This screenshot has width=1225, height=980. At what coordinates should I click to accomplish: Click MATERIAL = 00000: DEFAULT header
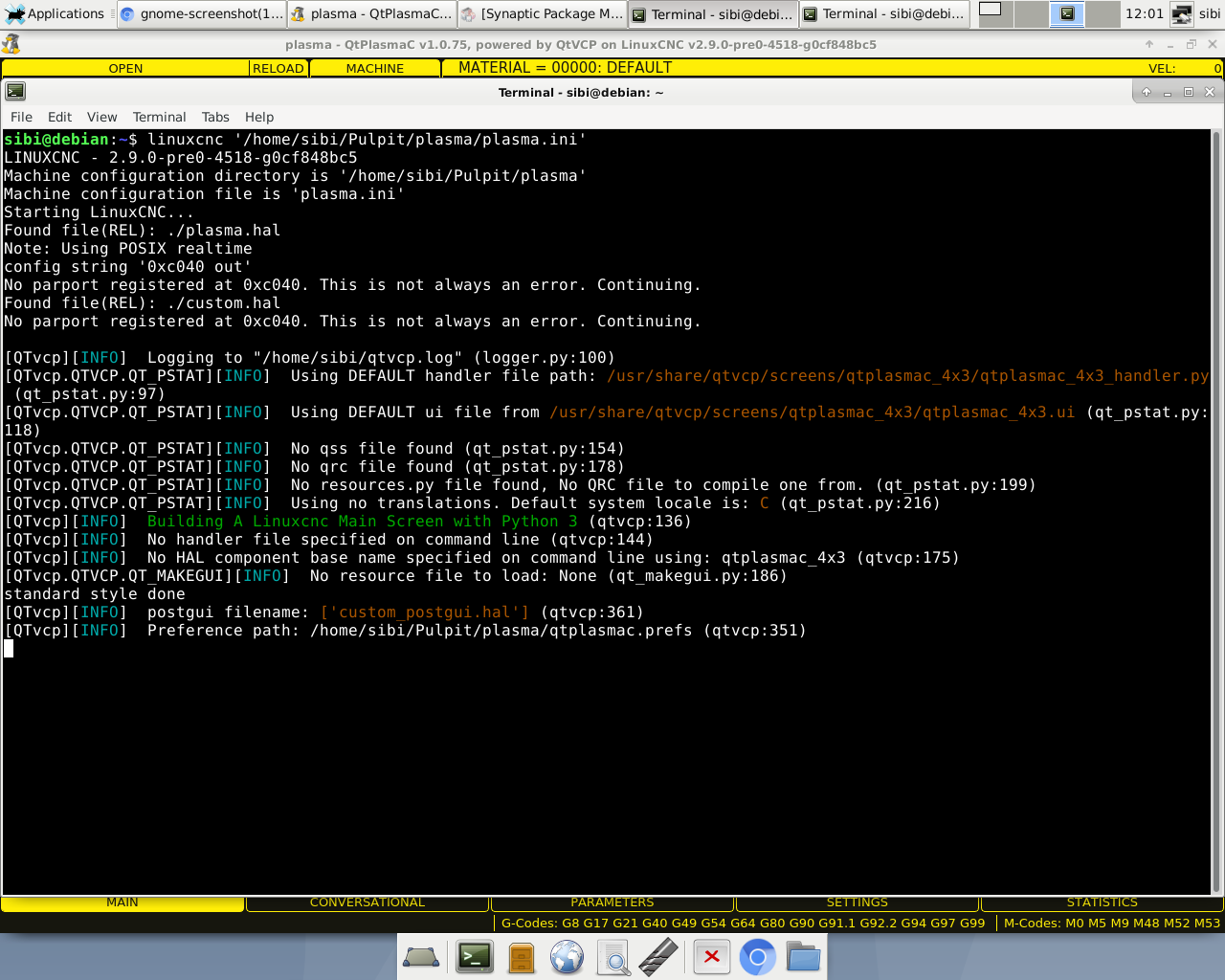tap(565, 68)
